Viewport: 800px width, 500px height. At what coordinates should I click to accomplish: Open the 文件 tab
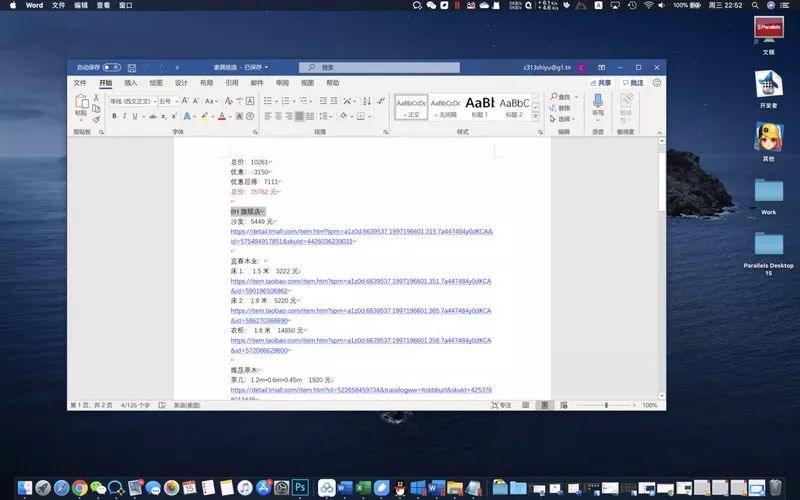point(80,83)
